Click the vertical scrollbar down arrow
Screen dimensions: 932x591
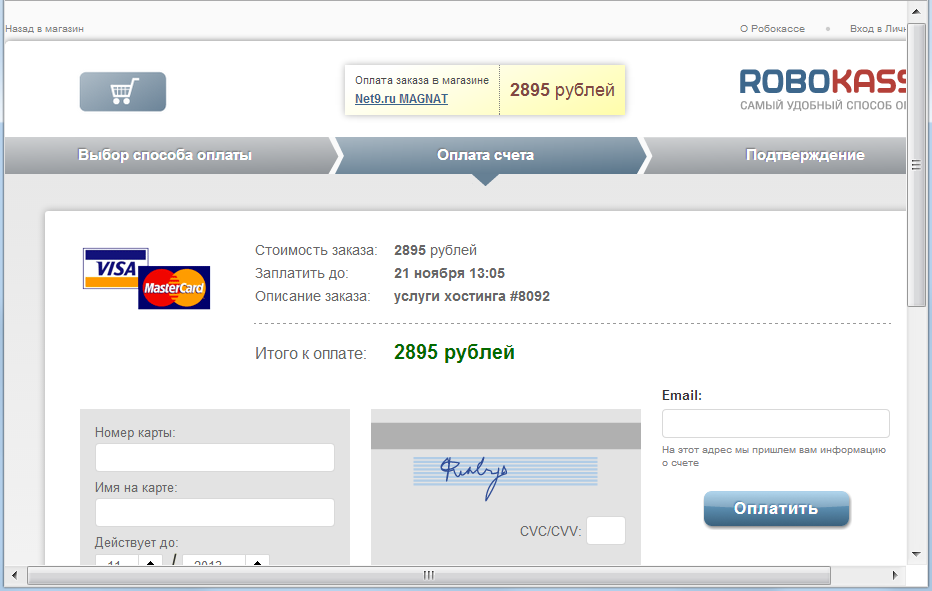tap(916, 553)
